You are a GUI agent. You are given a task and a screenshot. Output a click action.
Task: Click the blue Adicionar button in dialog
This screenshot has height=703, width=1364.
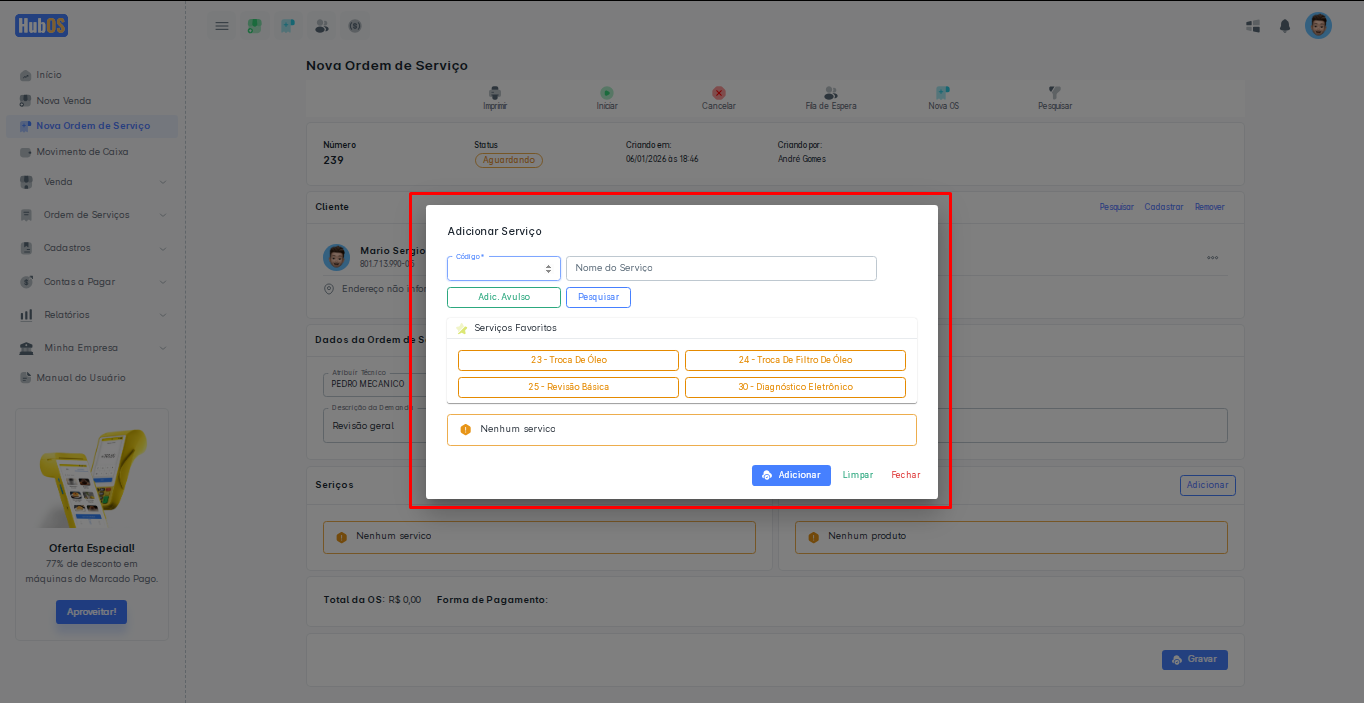(791, 475)
